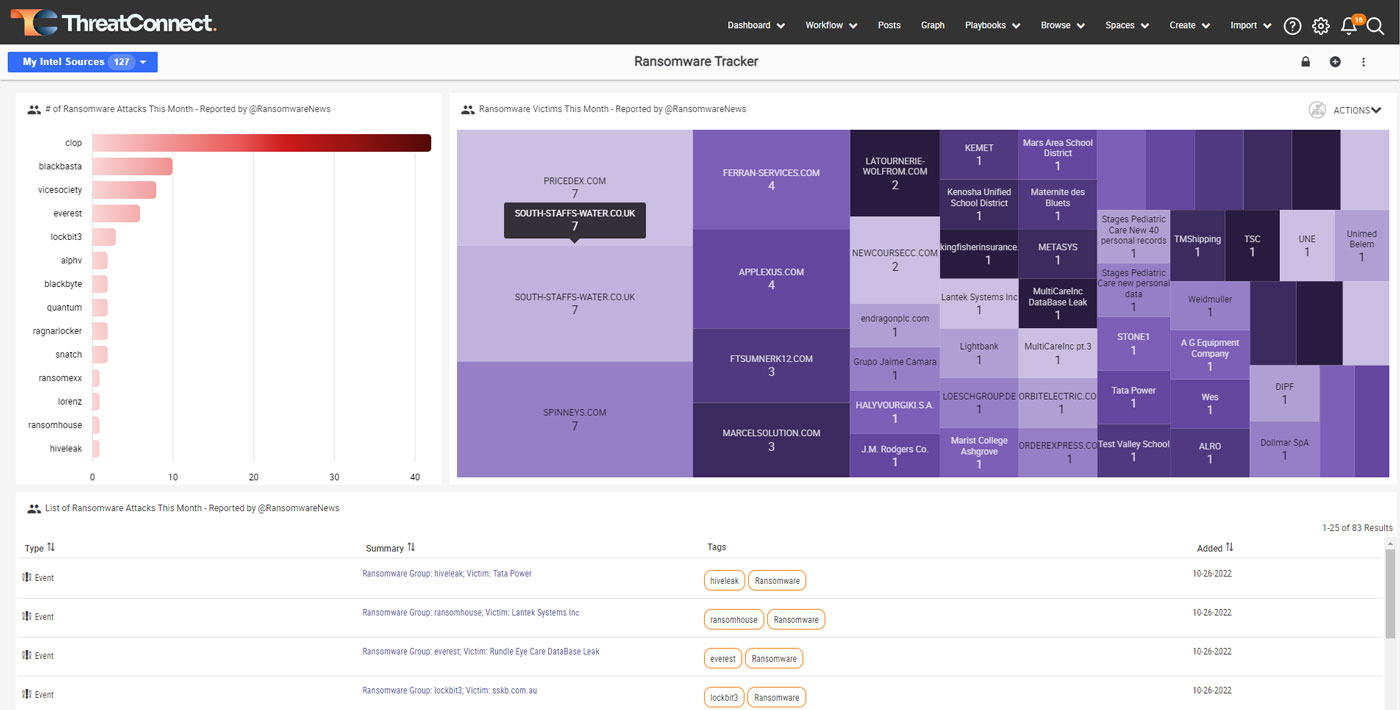
Task: Click the TMShipping treemap cell
Action: (1197, 246)
